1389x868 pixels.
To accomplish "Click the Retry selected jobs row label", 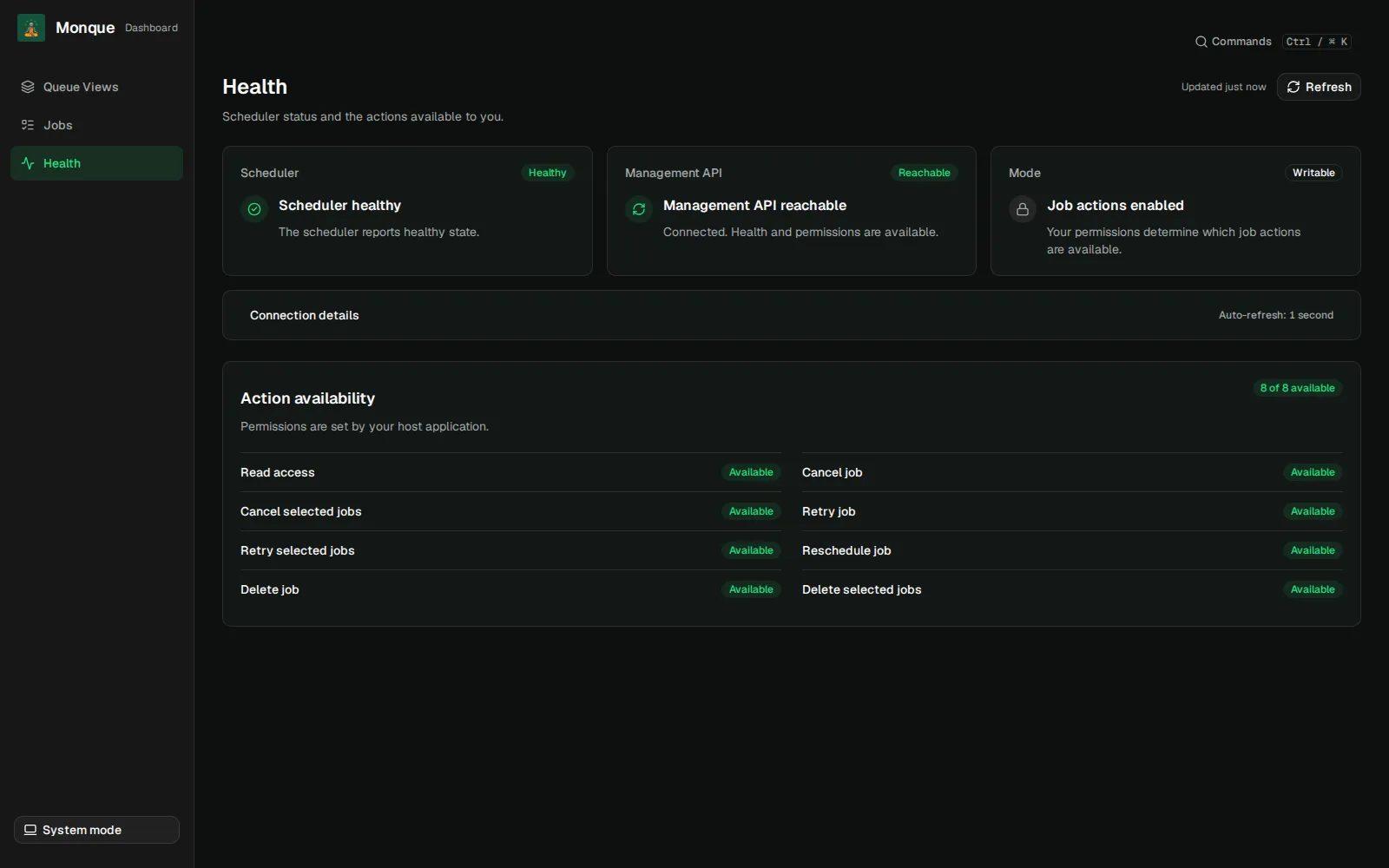I will (298, 550).
